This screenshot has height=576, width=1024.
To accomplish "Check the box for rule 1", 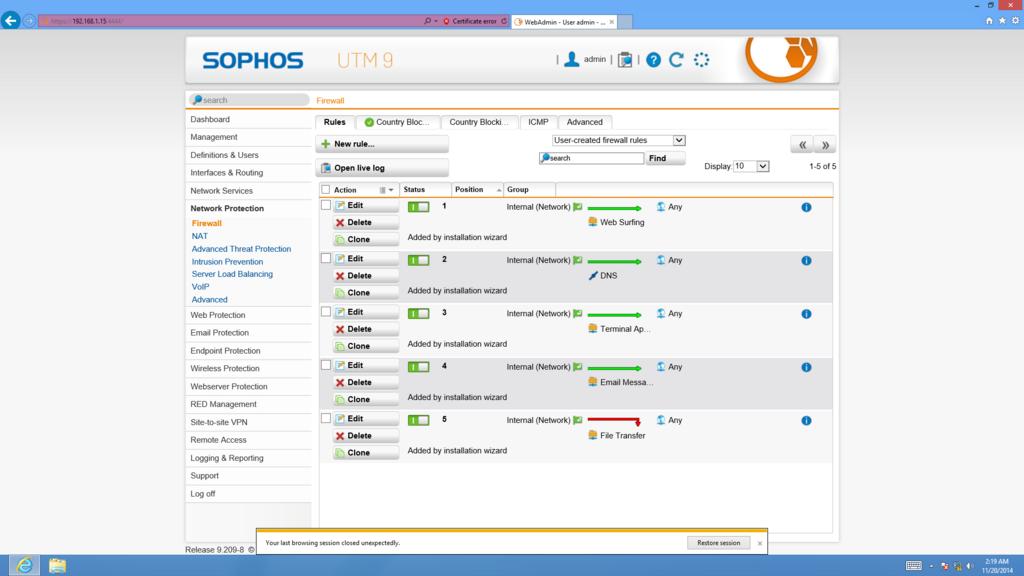I will coord(326,205).
